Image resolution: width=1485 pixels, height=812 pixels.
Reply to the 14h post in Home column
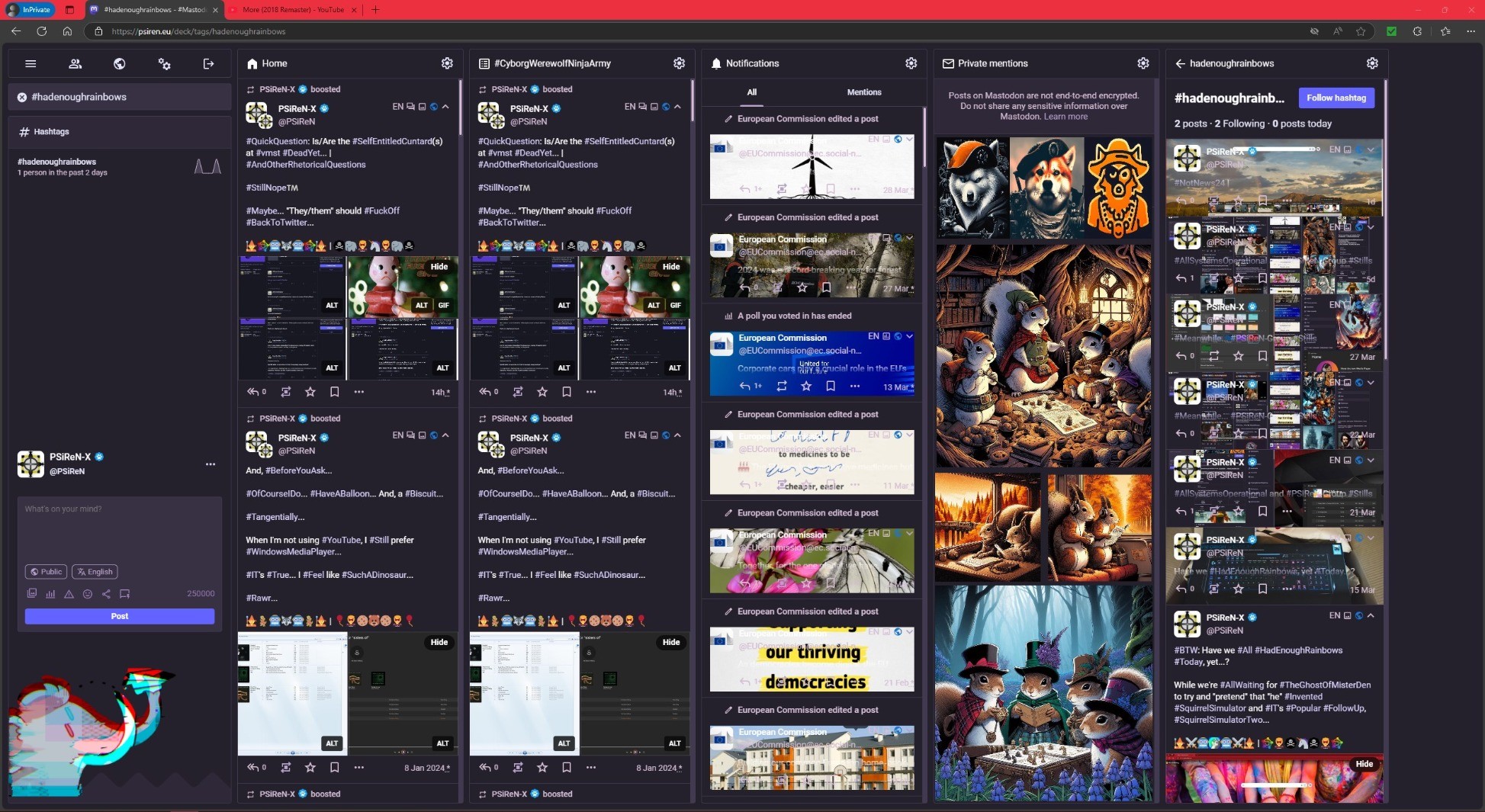pyautogui.click(x=252, y=392)
